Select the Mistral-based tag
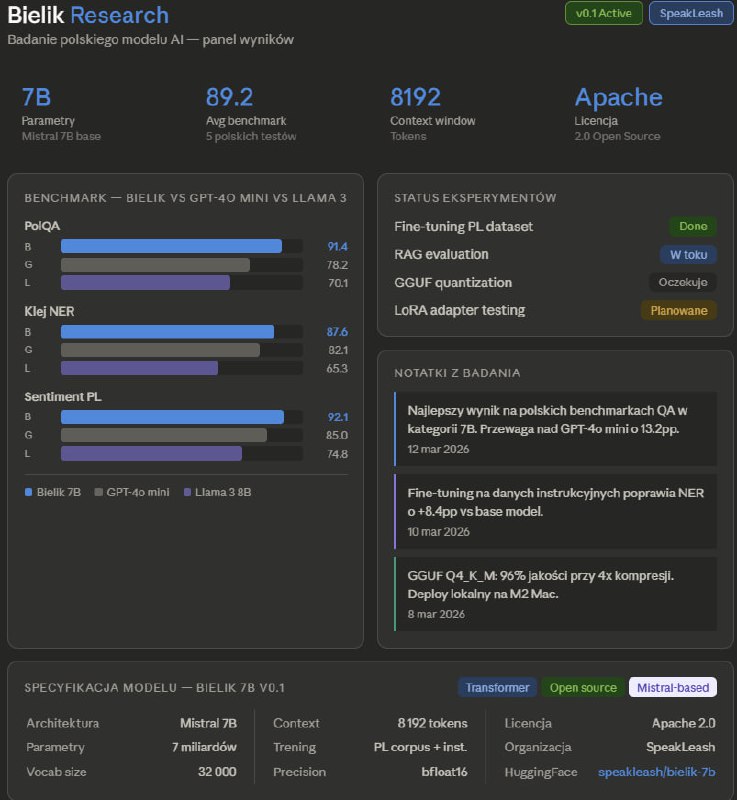The width and height of the screenshot is (737, 800). point(672,687)
